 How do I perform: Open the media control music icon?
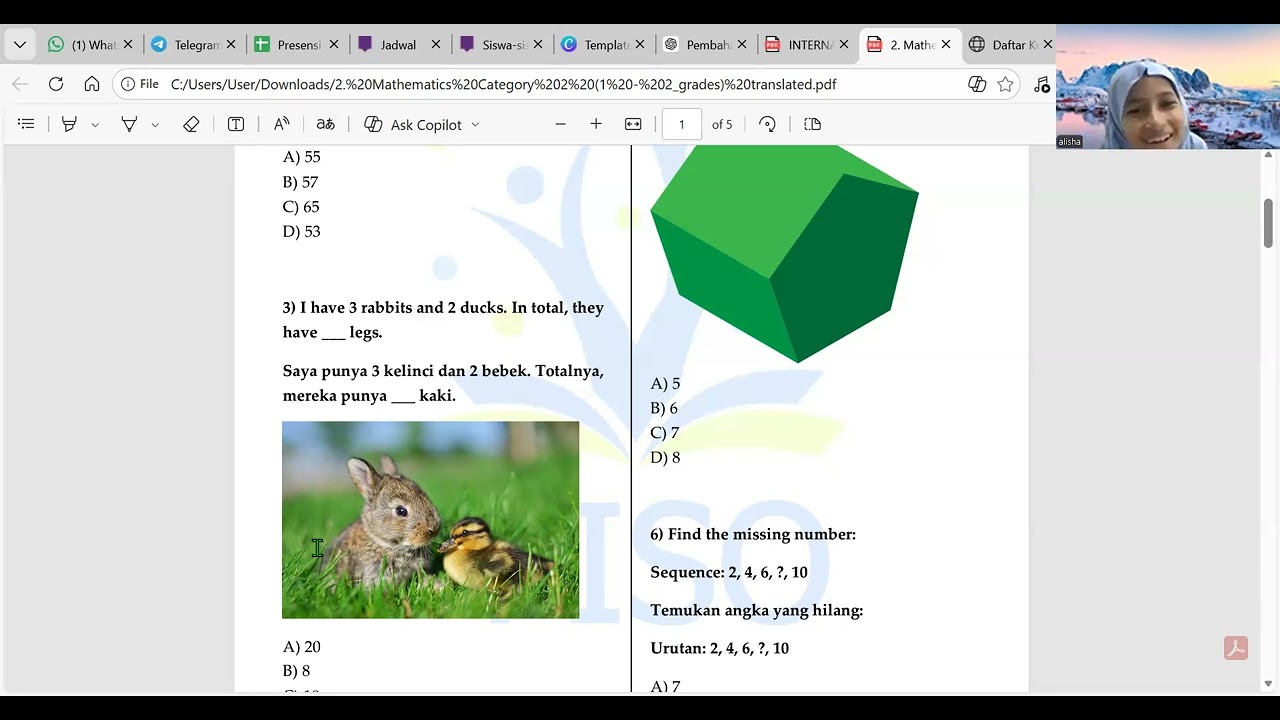(1042, 84)
